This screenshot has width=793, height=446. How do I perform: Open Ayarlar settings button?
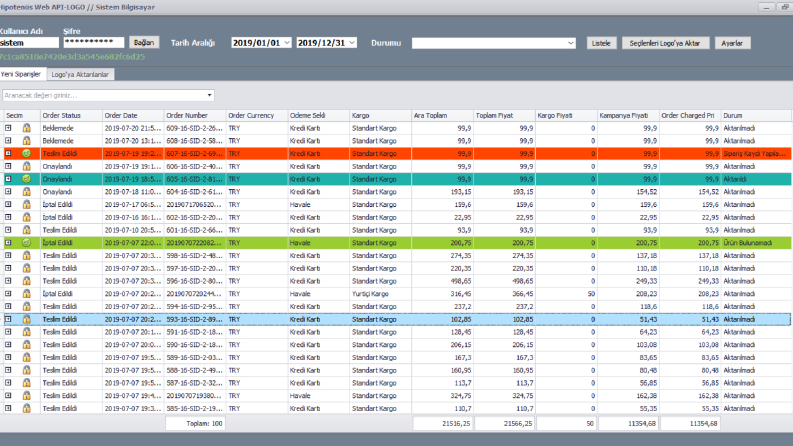pos(732,43)
